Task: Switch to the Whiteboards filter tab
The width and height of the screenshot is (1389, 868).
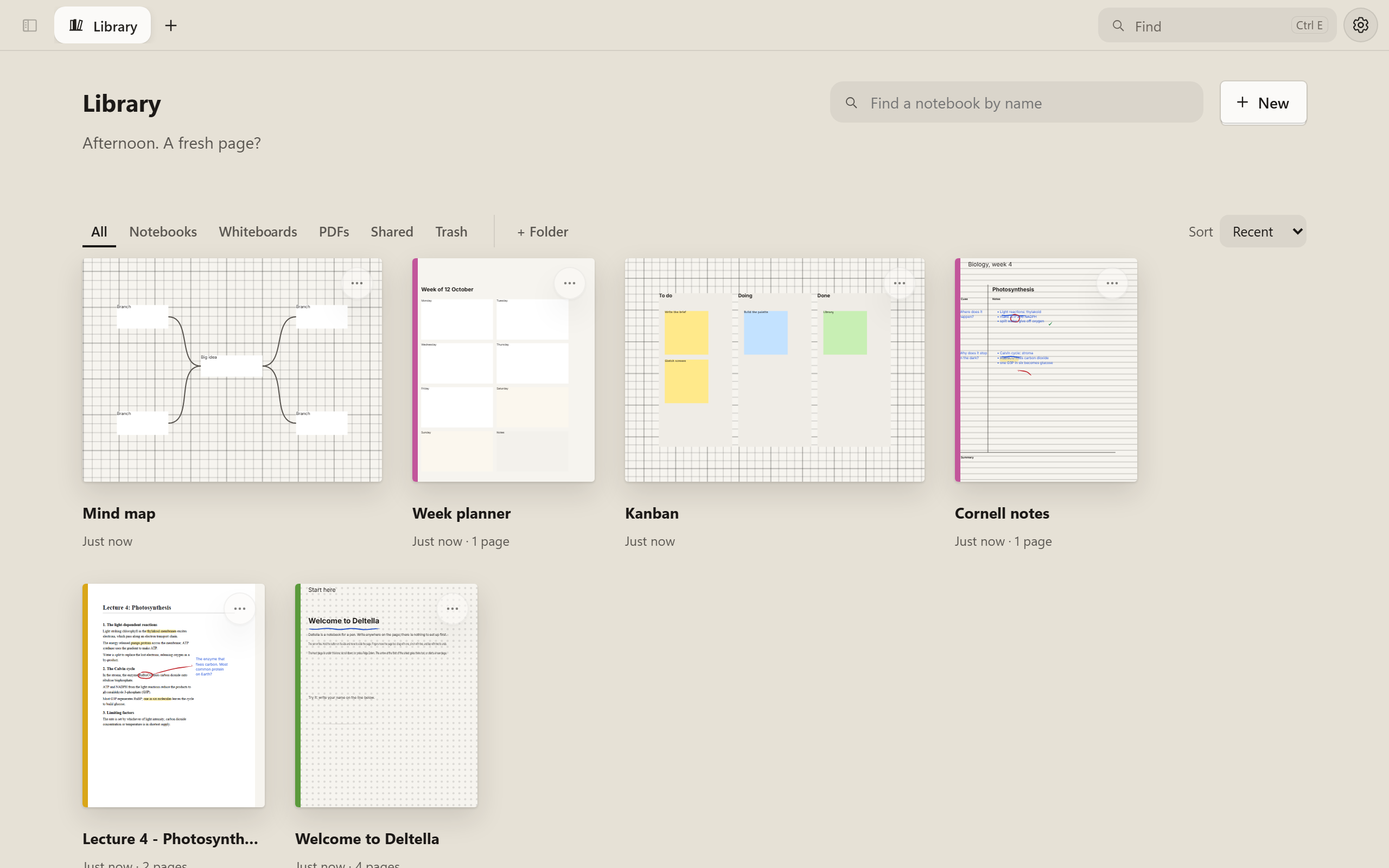Action: coord(258,231)
